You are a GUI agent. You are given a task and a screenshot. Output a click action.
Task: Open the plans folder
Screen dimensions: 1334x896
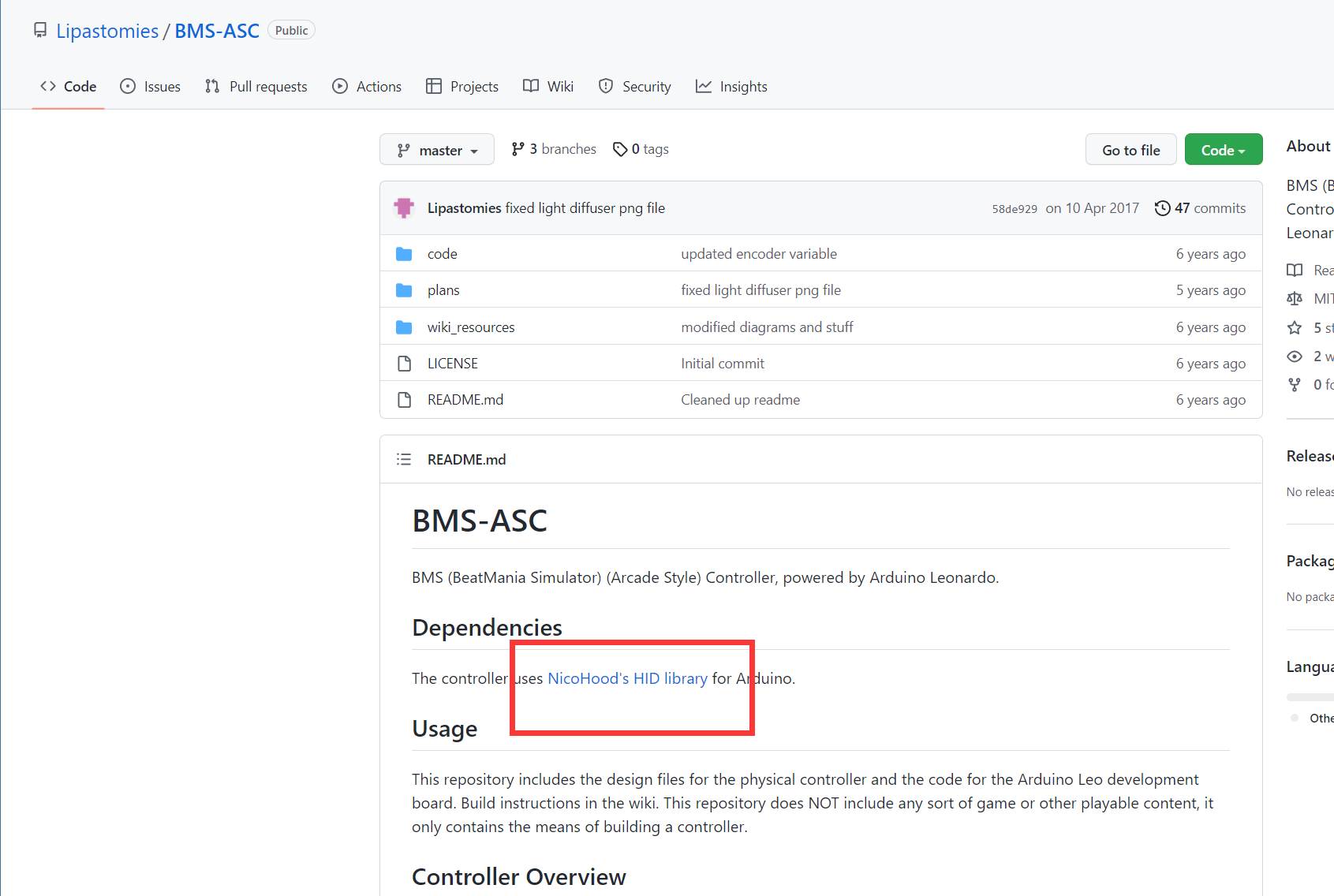point(443,290)
